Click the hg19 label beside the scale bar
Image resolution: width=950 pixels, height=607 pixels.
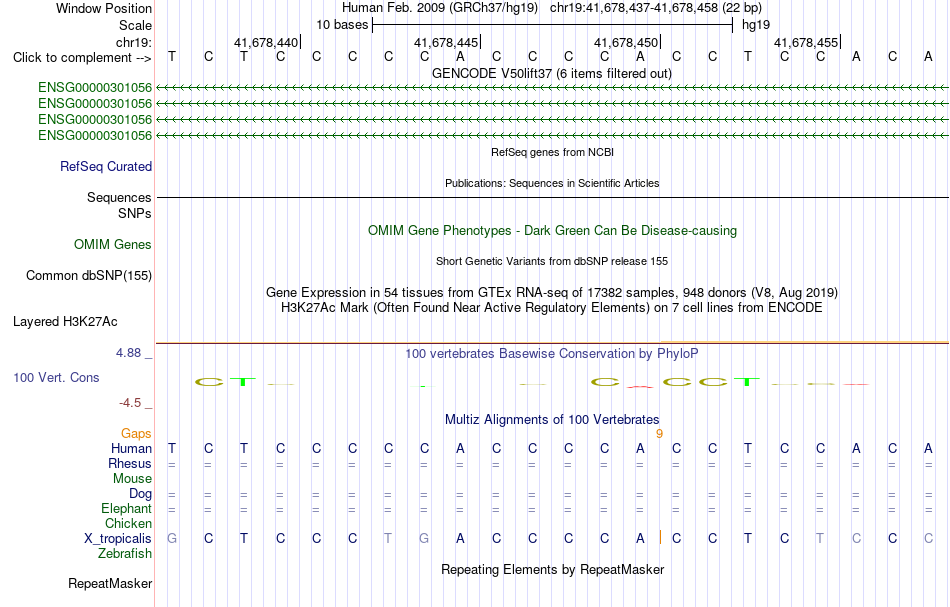click(x=756, y=25)
